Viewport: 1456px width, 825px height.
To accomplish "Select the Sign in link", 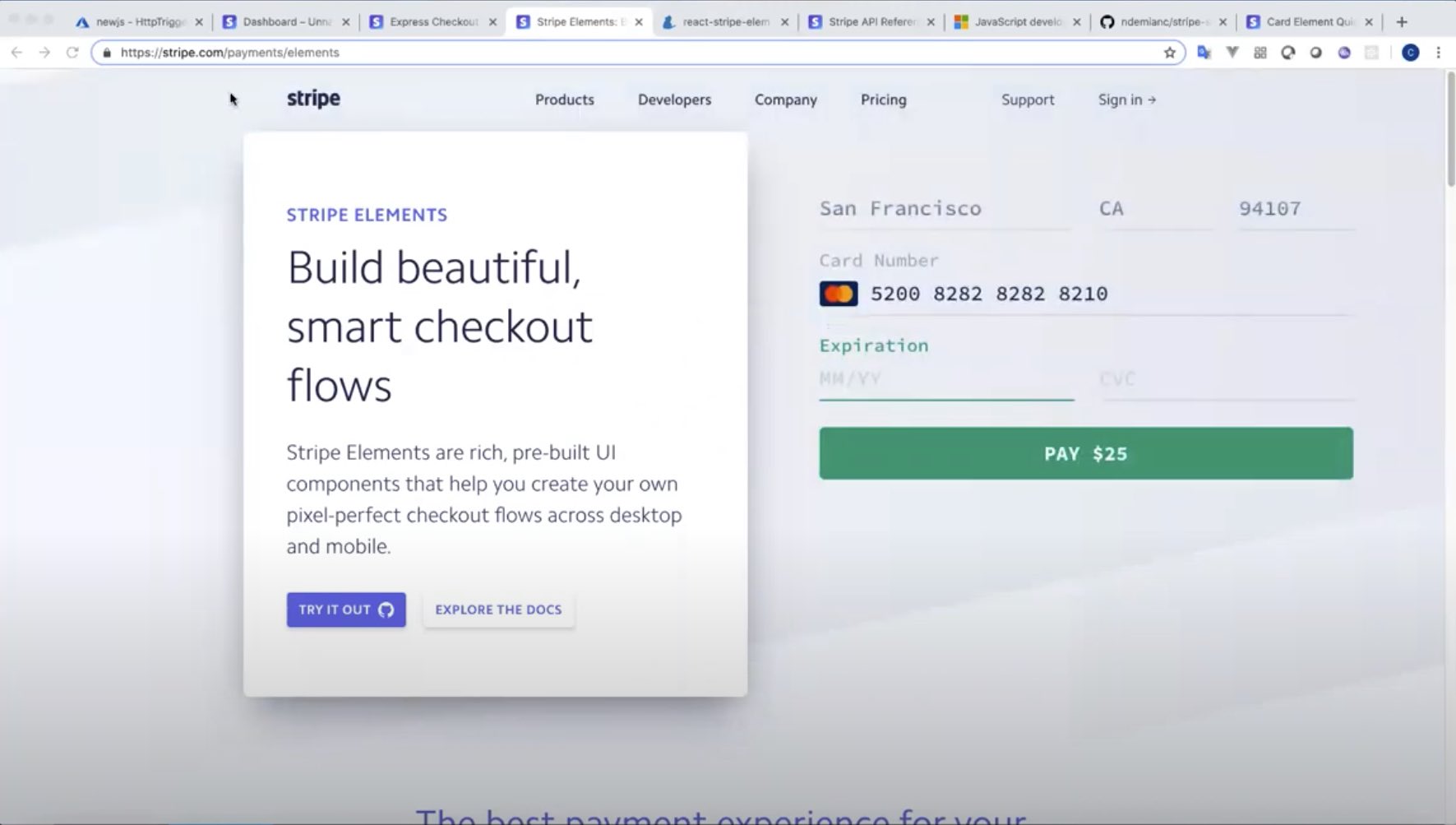I will coord(1126,100).
